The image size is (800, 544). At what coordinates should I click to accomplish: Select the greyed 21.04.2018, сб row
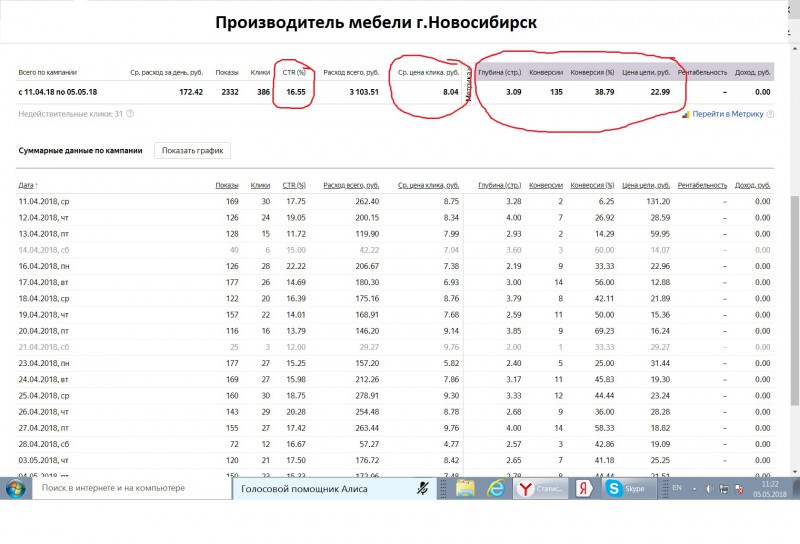[395, 347]
